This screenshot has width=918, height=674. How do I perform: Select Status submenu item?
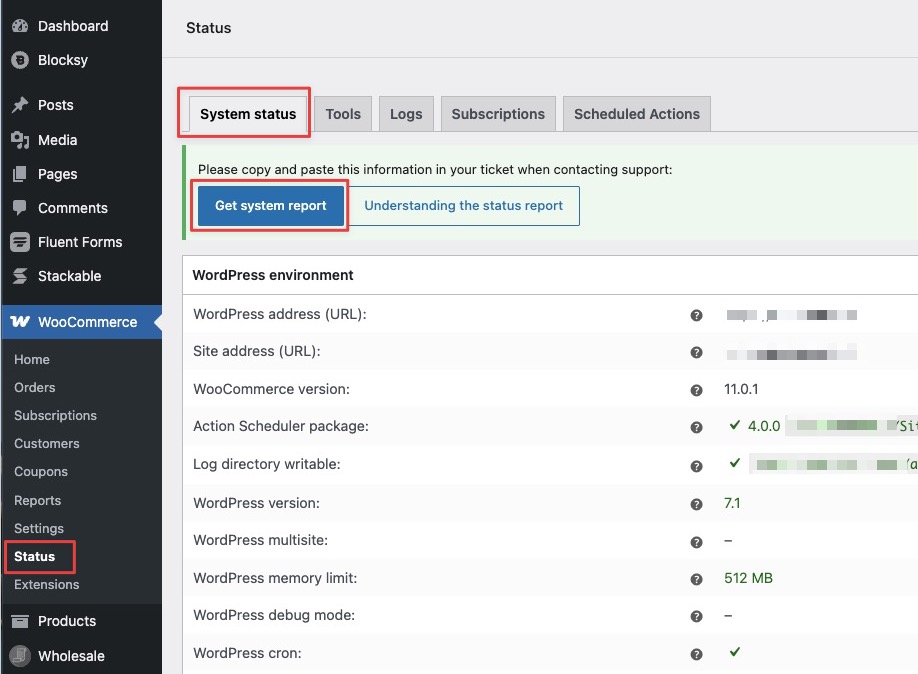click(x=35, y=556)
